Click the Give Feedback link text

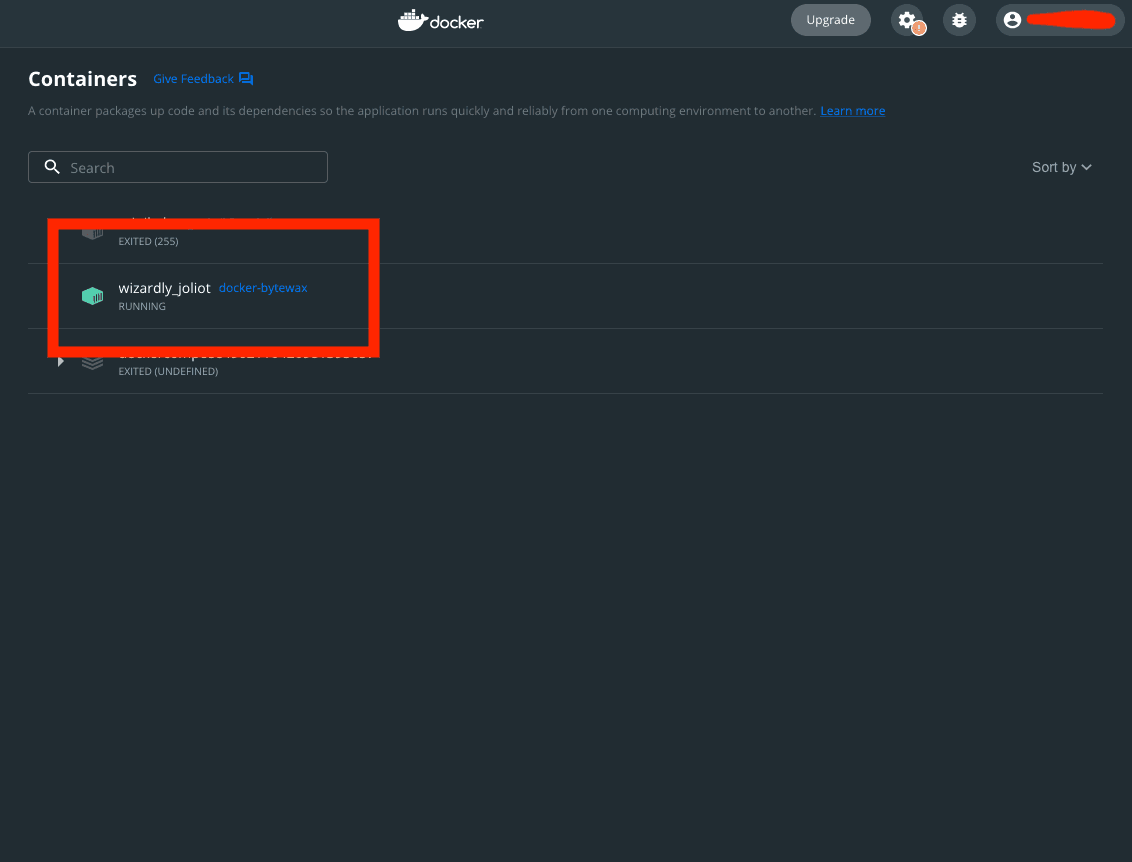[193, 79]
